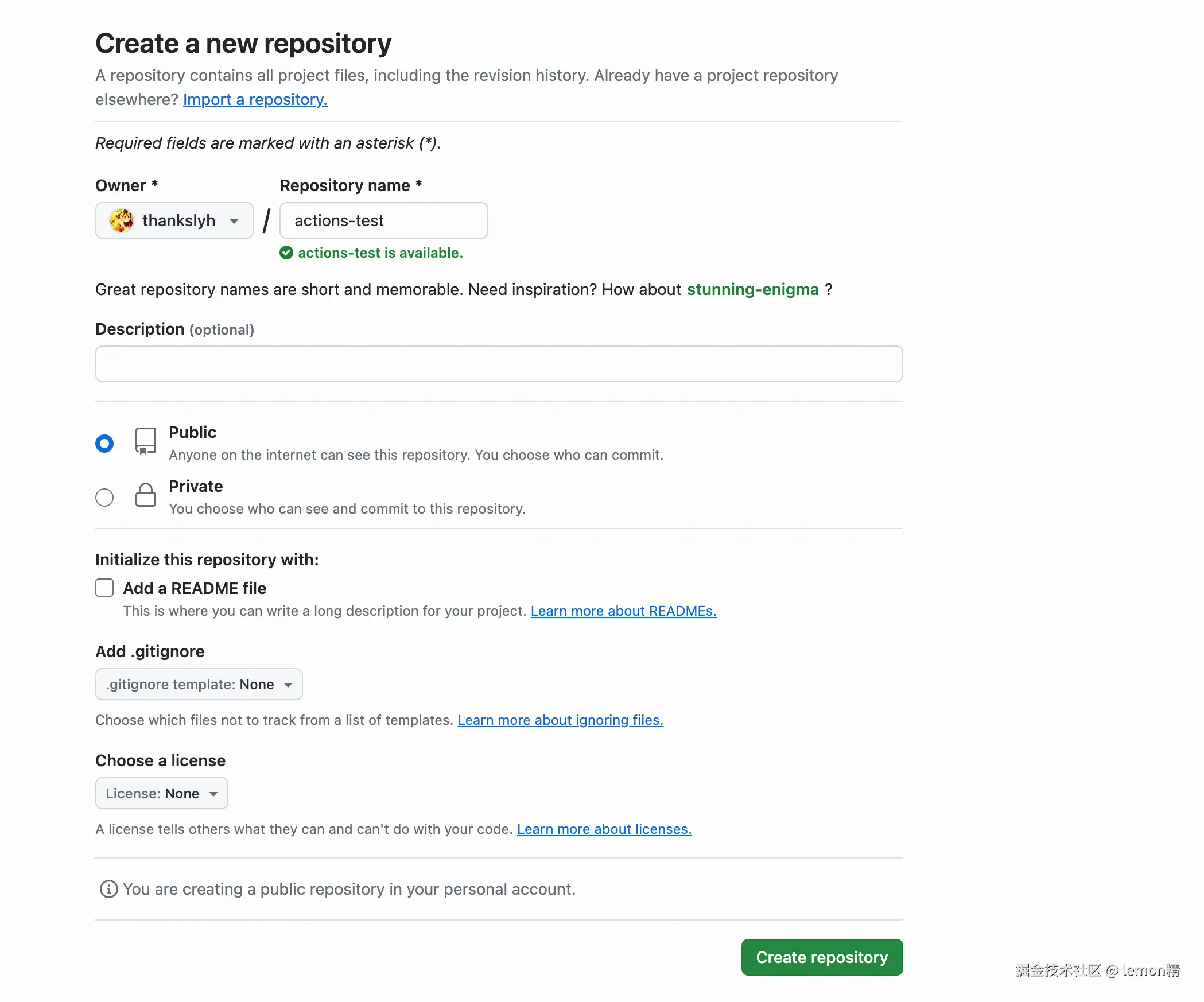
Task: Enable the Add a README file checkbox
Action: point(104,588)
